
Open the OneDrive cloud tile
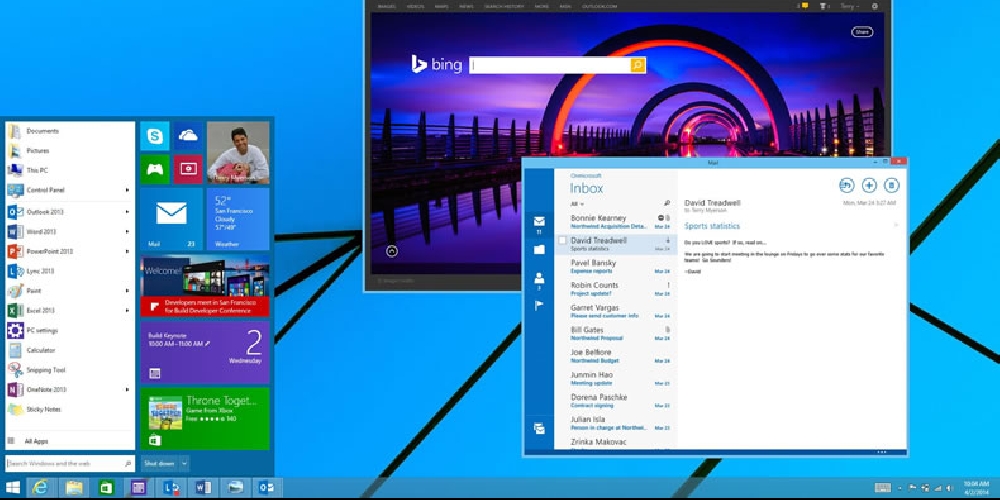point(188,136)
